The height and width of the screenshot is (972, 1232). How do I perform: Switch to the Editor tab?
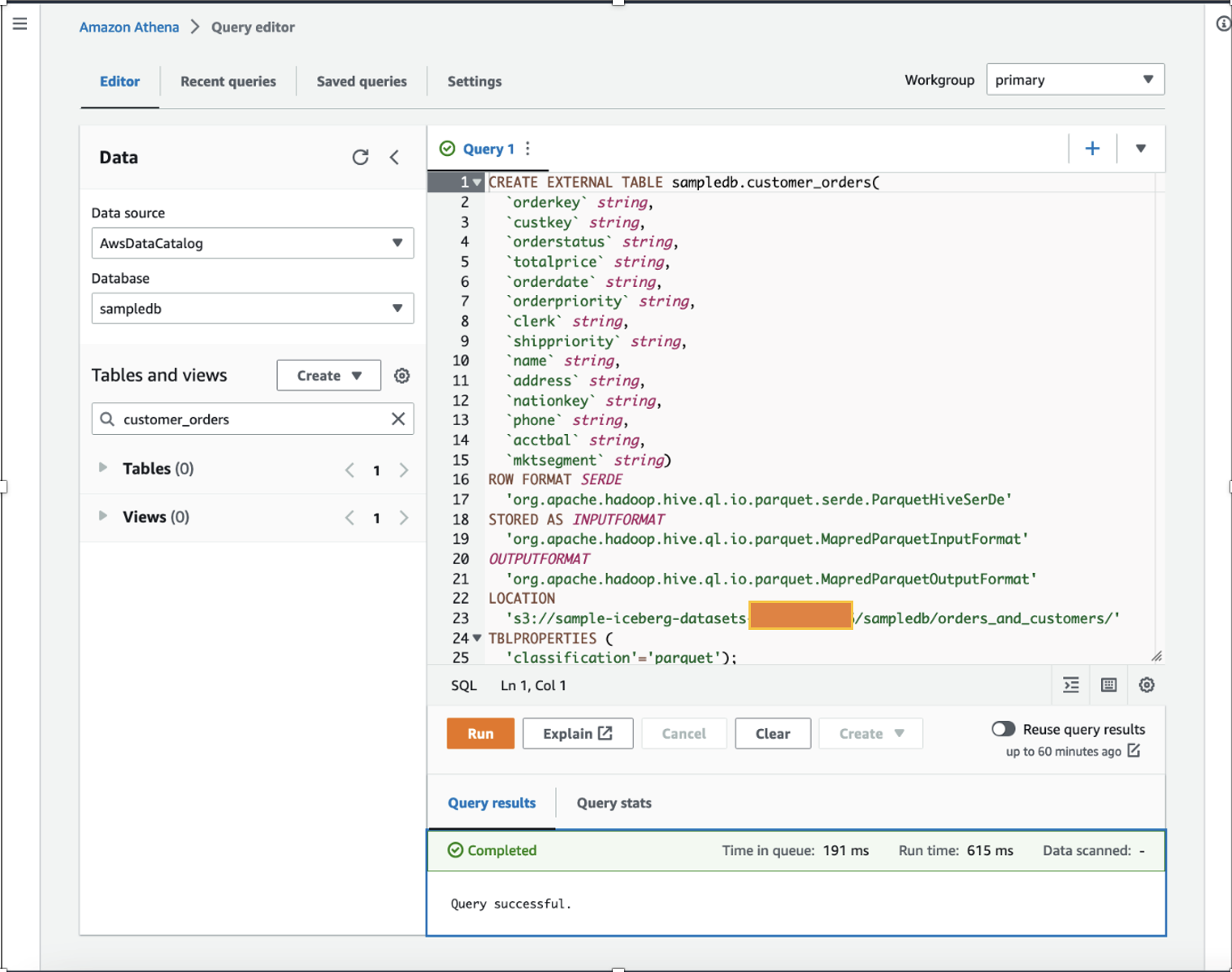119,81
